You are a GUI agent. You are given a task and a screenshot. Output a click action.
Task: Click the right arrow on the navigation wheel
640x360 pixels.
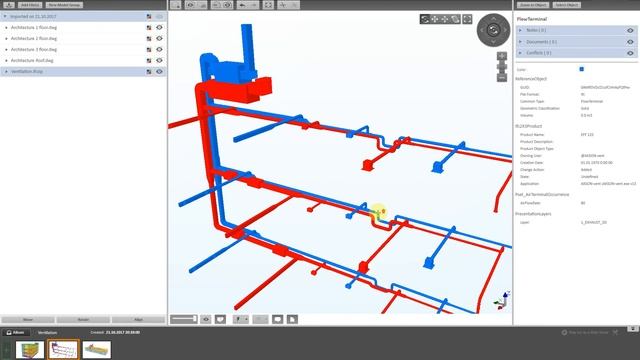[x=505, y=30]
